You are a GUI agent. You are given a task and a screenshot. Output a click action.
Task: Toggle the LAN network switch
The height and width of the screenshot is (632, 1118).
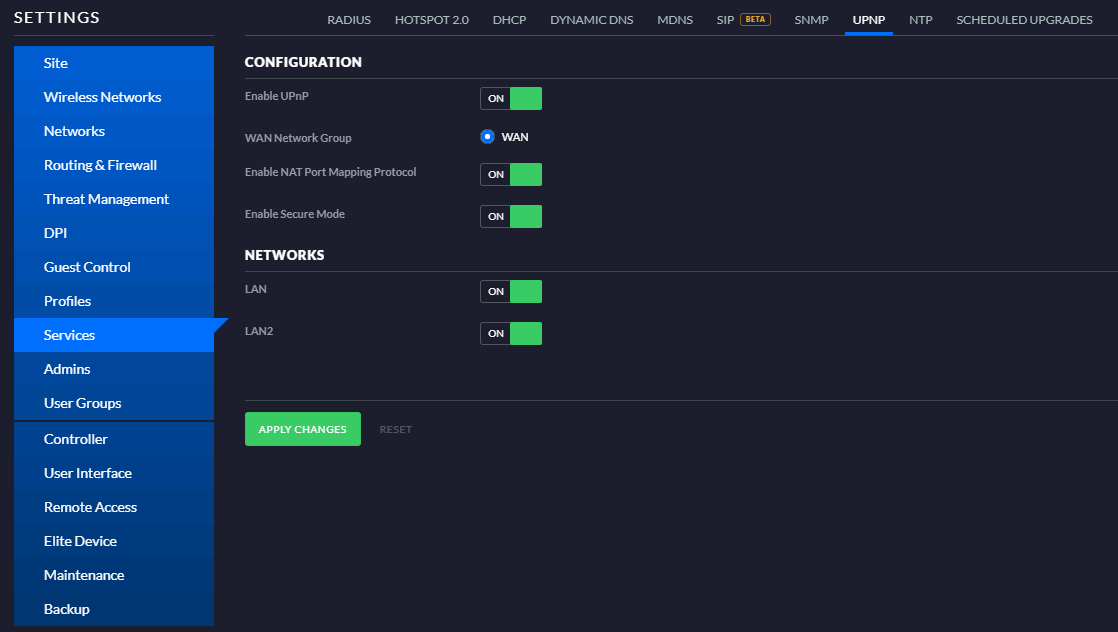pos(511,292)
